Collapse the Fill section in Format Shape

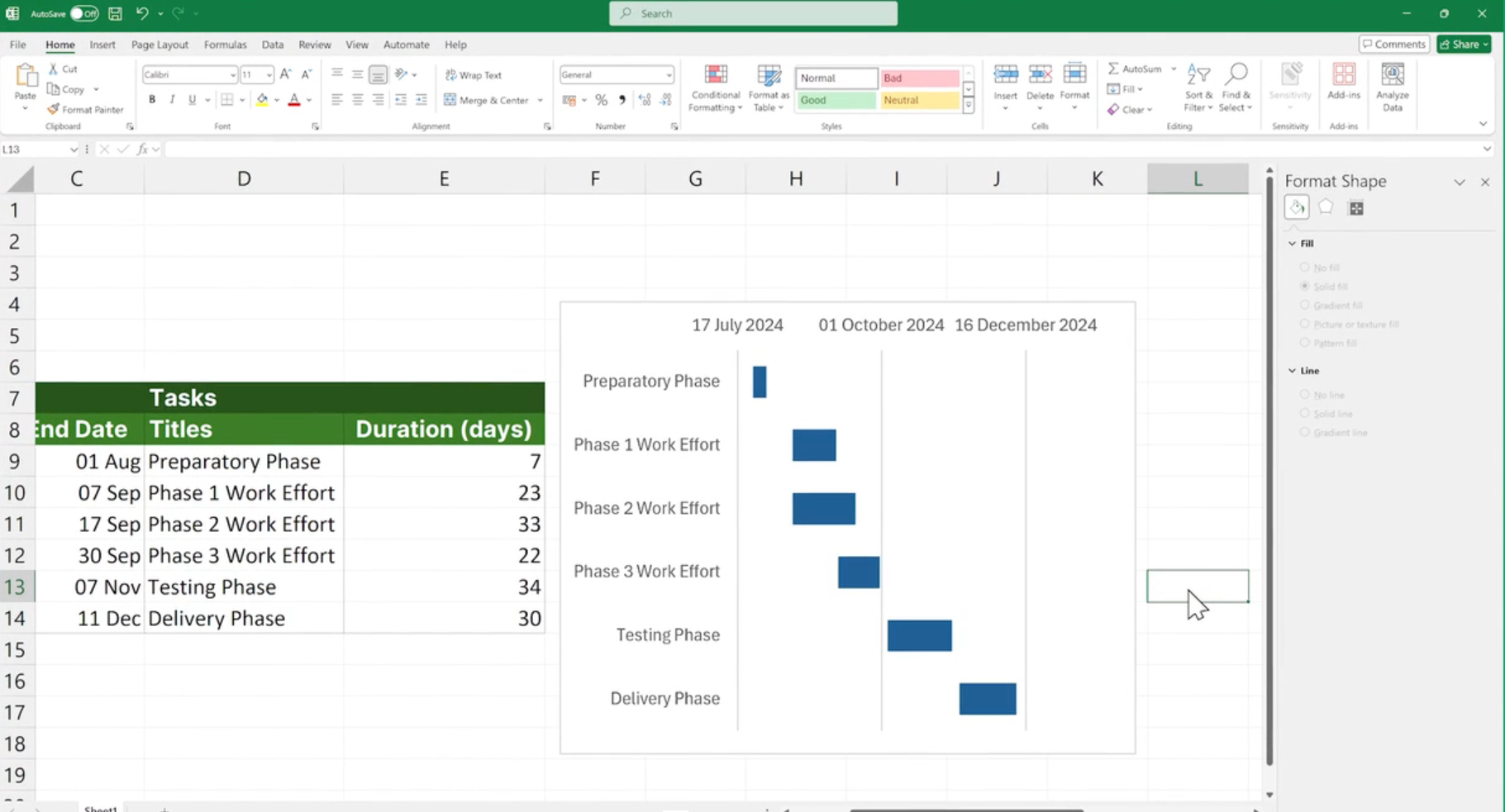click(1293, 244)
